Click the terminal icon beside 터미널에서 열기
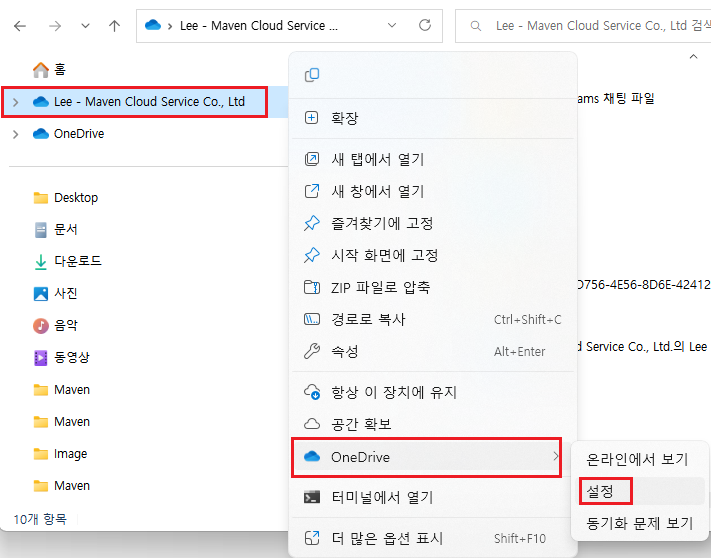The image size is (711, 558). click(312, 497)
